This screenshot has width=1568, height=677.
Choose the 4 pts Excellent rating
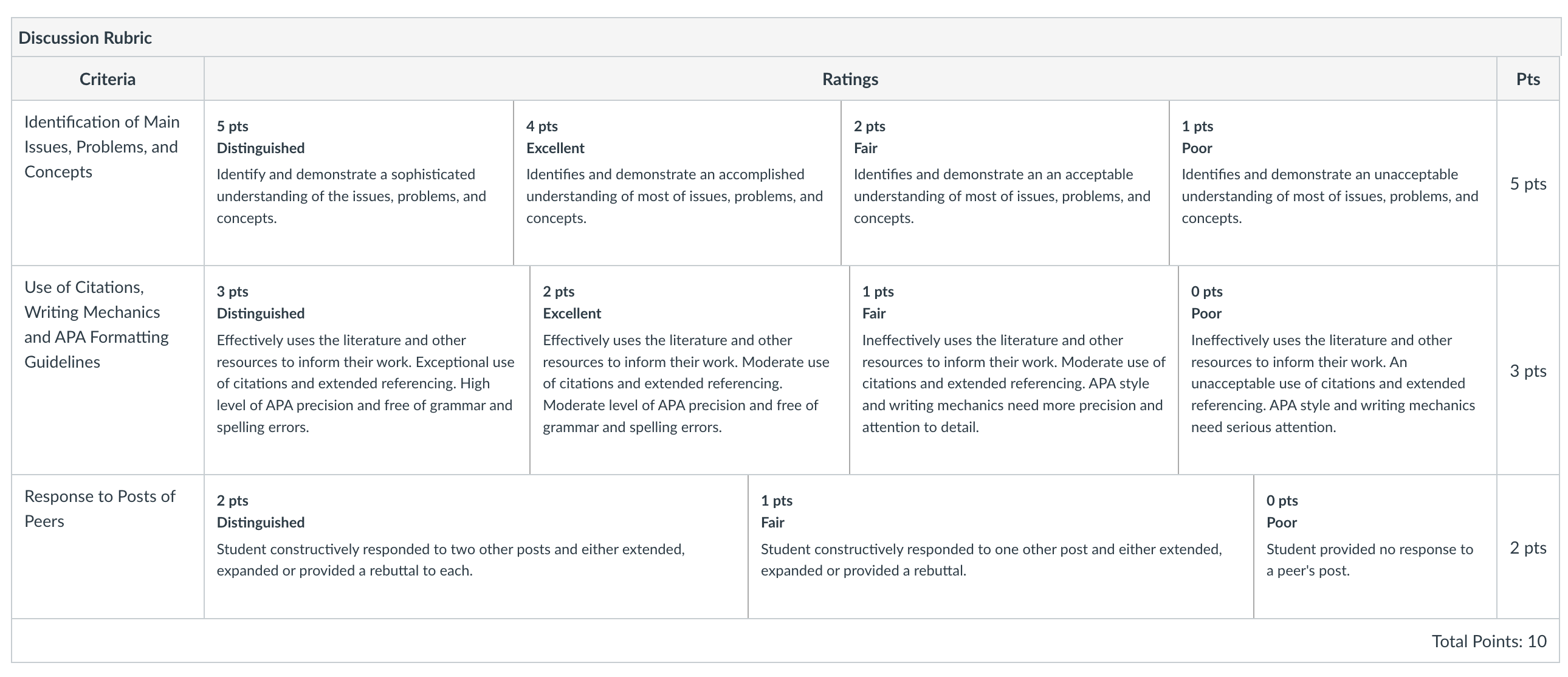click(678, 183)
